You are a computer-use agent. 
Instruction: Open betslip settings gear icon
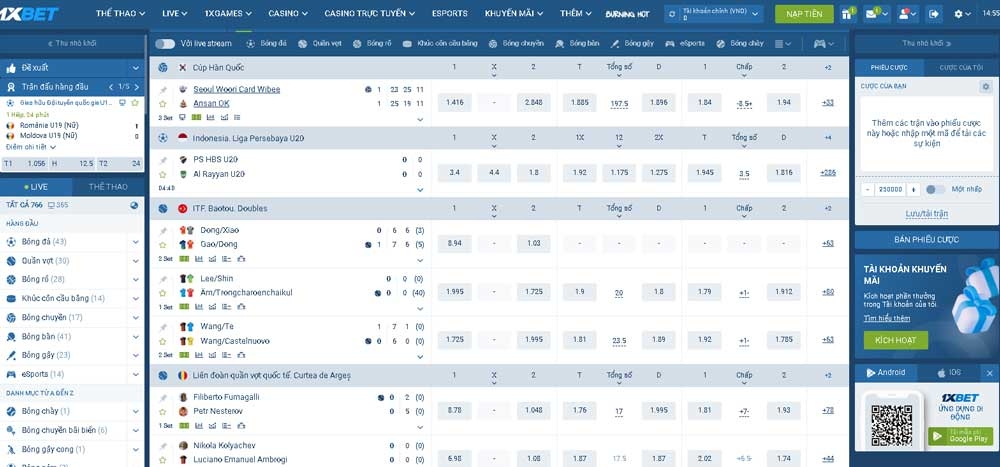[x=986, y=86]
